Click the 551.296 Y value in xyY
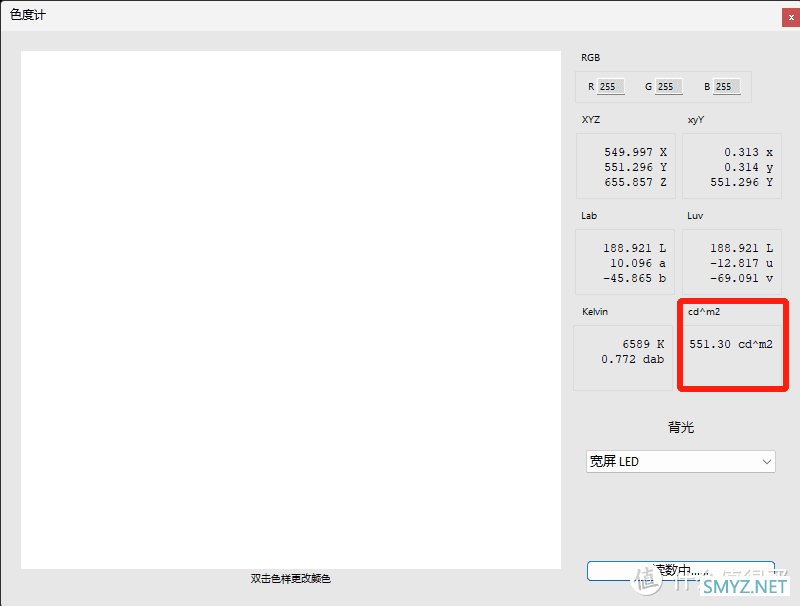 [741, 182]
